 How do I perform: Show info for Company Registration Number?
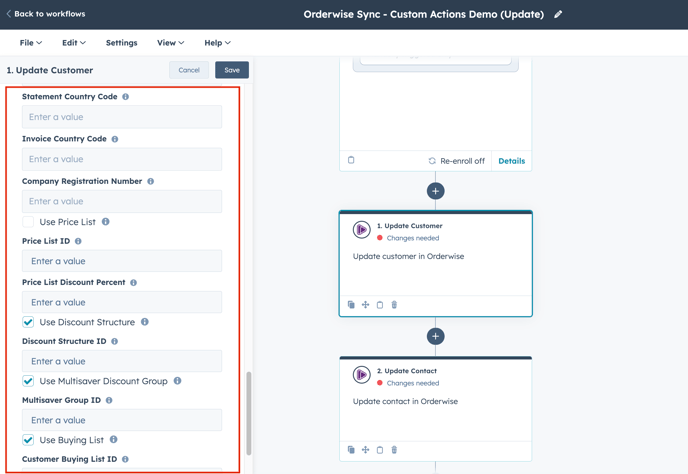(150, 181)
